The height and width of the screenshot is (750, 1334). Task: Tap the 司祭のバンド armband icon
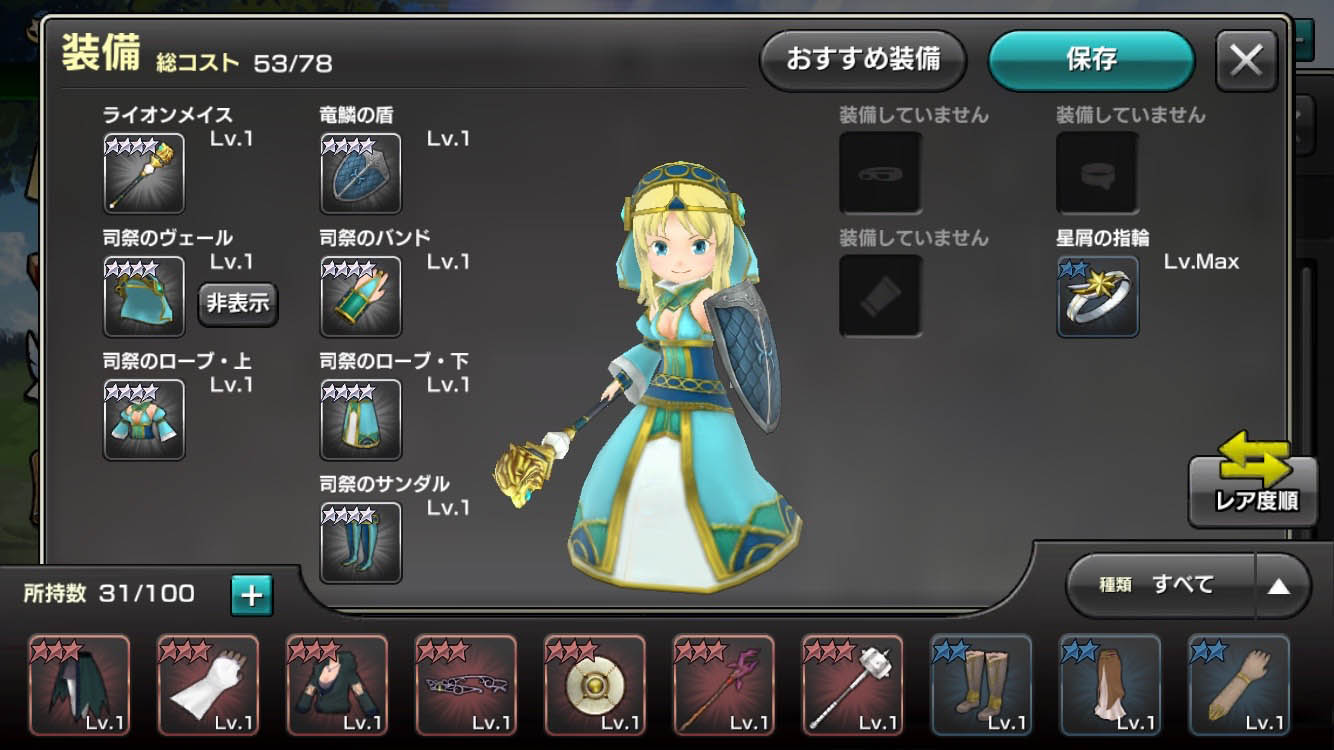361,296
